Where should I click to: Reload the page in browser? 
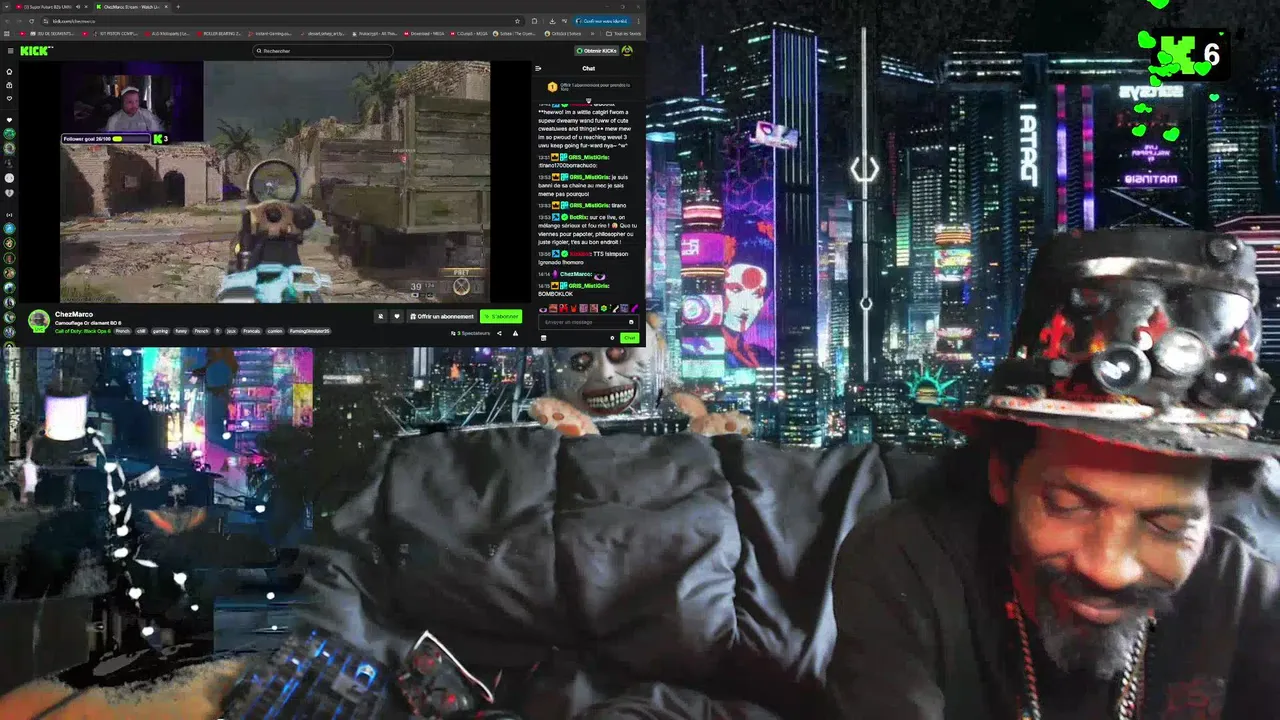tap(31, 21)
